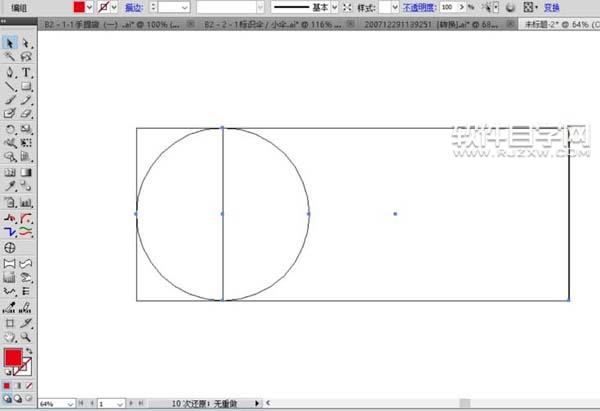Select the Lasso tool
Screen dimensions: 600x411
26,57
